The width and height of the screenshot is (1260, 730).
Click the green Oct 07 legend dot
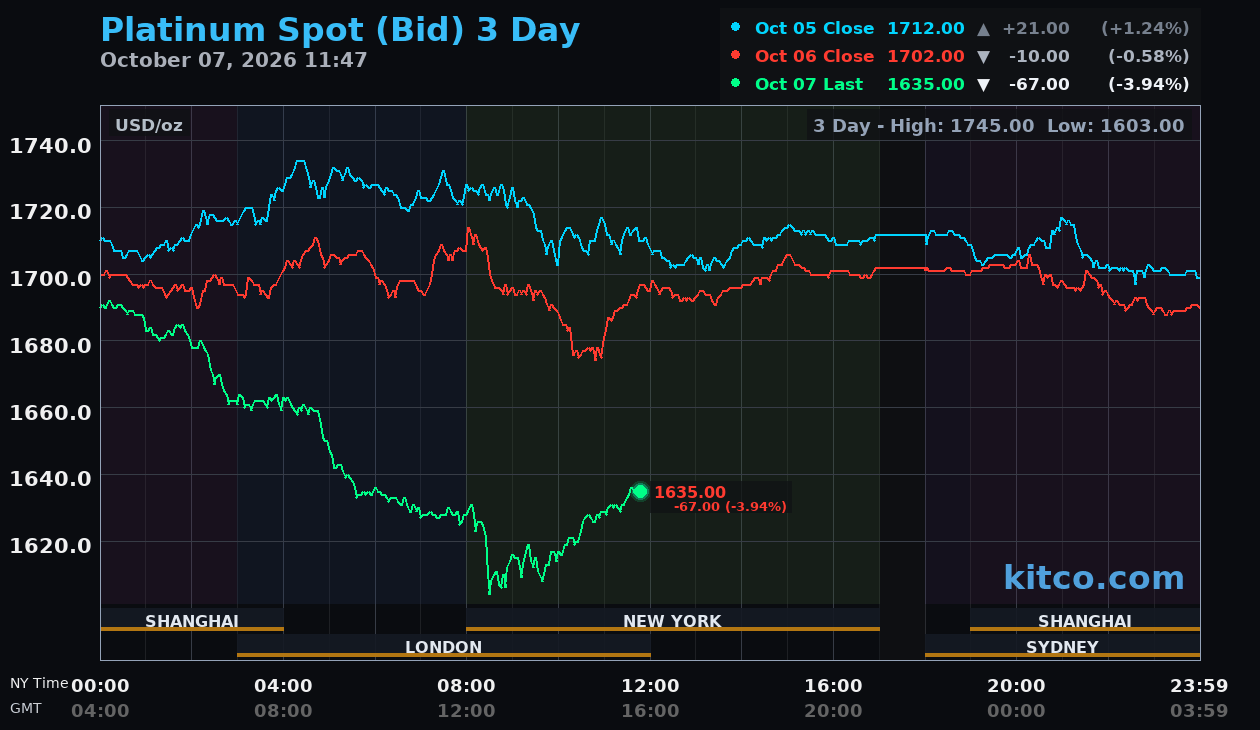(x=736, y=84)
